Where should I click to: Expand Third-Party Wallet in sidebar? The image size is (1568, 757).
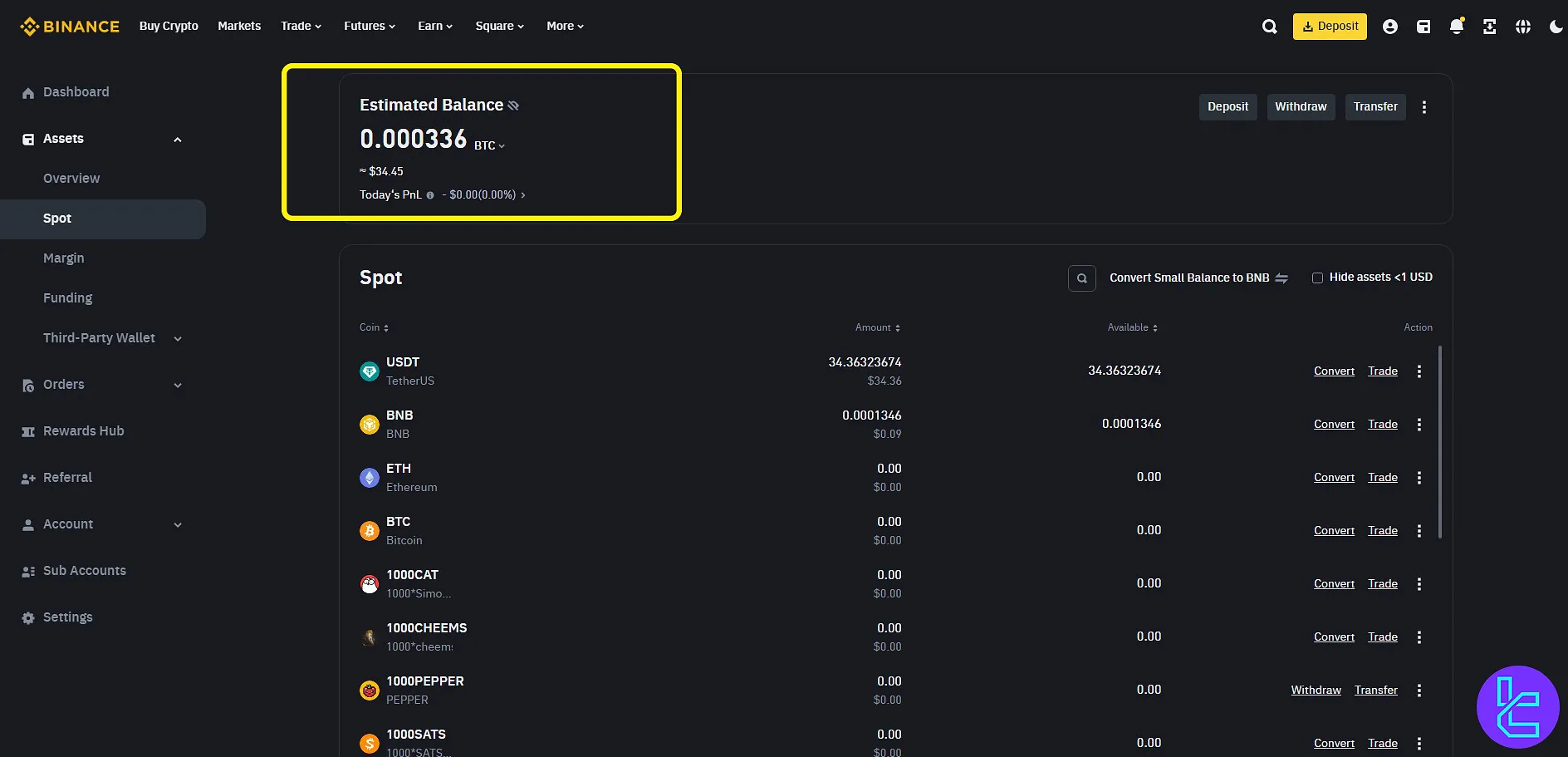point(177,338)
